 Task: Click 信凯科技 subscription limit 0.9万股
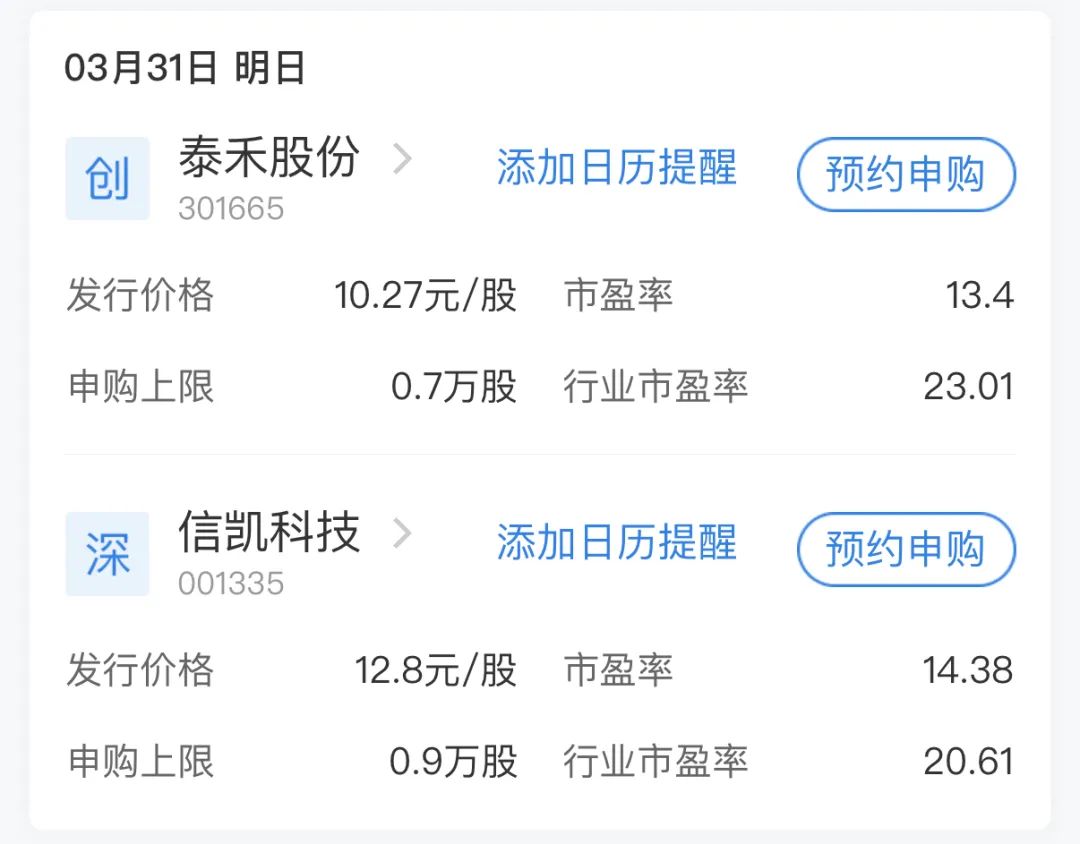click(453, 762)
